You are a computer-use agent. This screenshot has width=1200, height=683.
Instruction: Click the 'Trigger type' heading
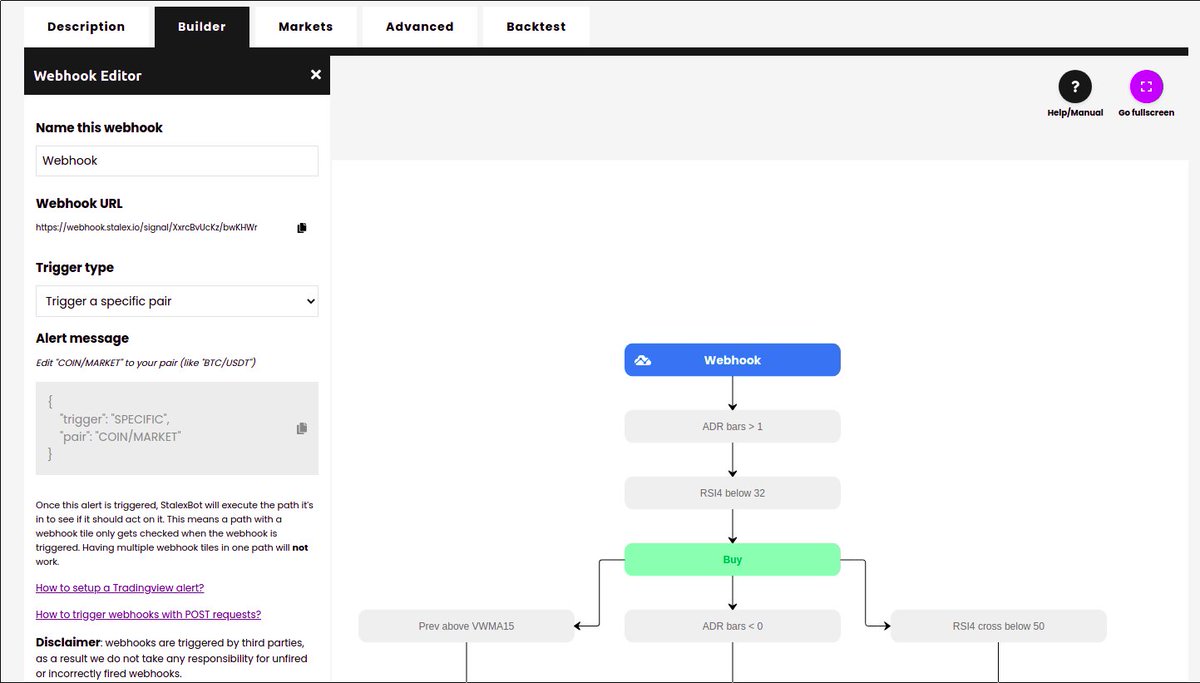pos(75,267)
